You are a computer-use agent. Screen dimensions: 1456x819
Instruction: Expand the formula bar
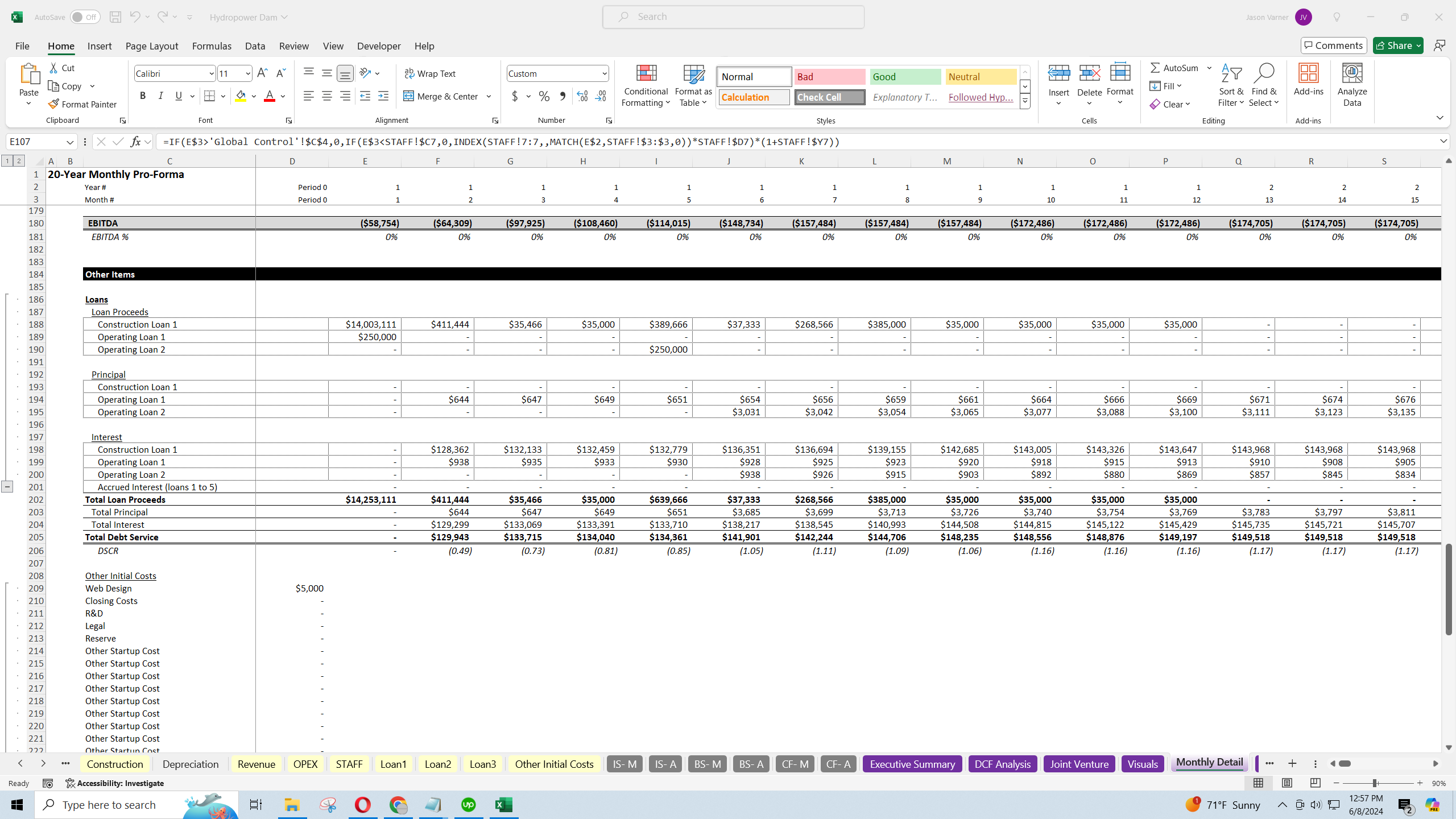coord(1443,141)
